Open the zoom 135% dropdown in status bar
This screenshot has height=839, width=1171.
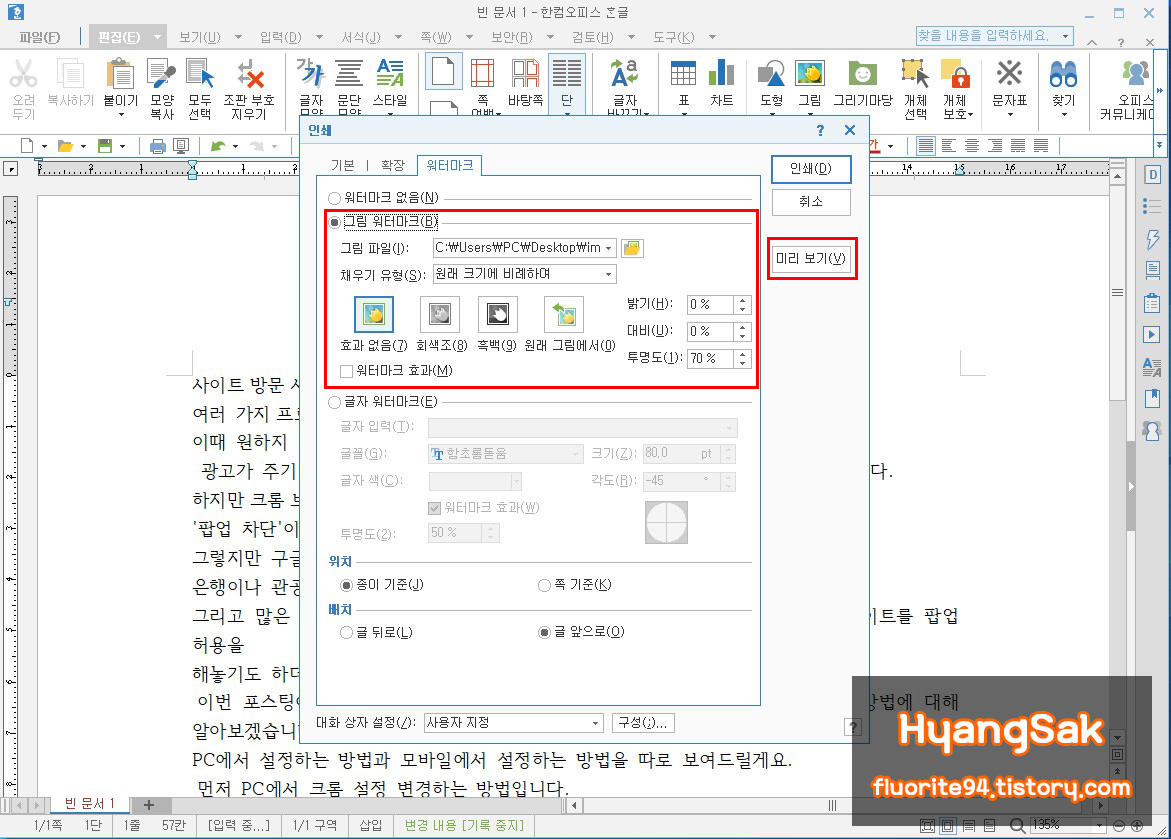1099,825
